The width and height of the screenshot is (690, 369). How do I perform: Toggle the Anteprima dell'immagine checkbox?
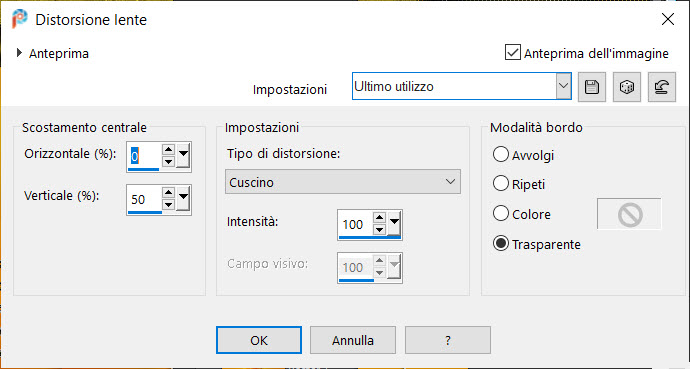pos(513,53)
